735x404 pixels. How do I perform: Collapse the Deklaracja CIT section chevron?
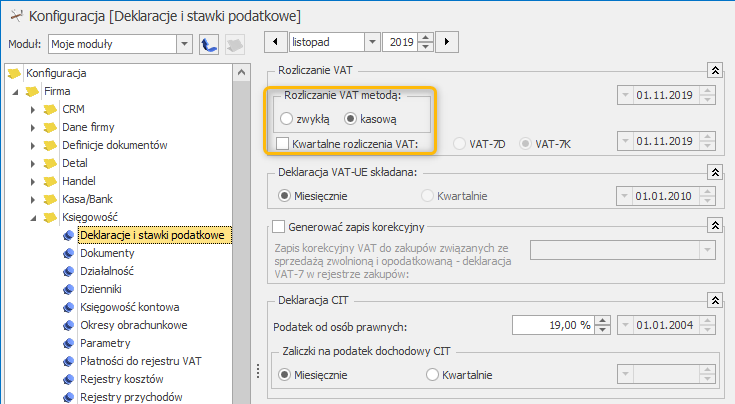tap(715, 300)
